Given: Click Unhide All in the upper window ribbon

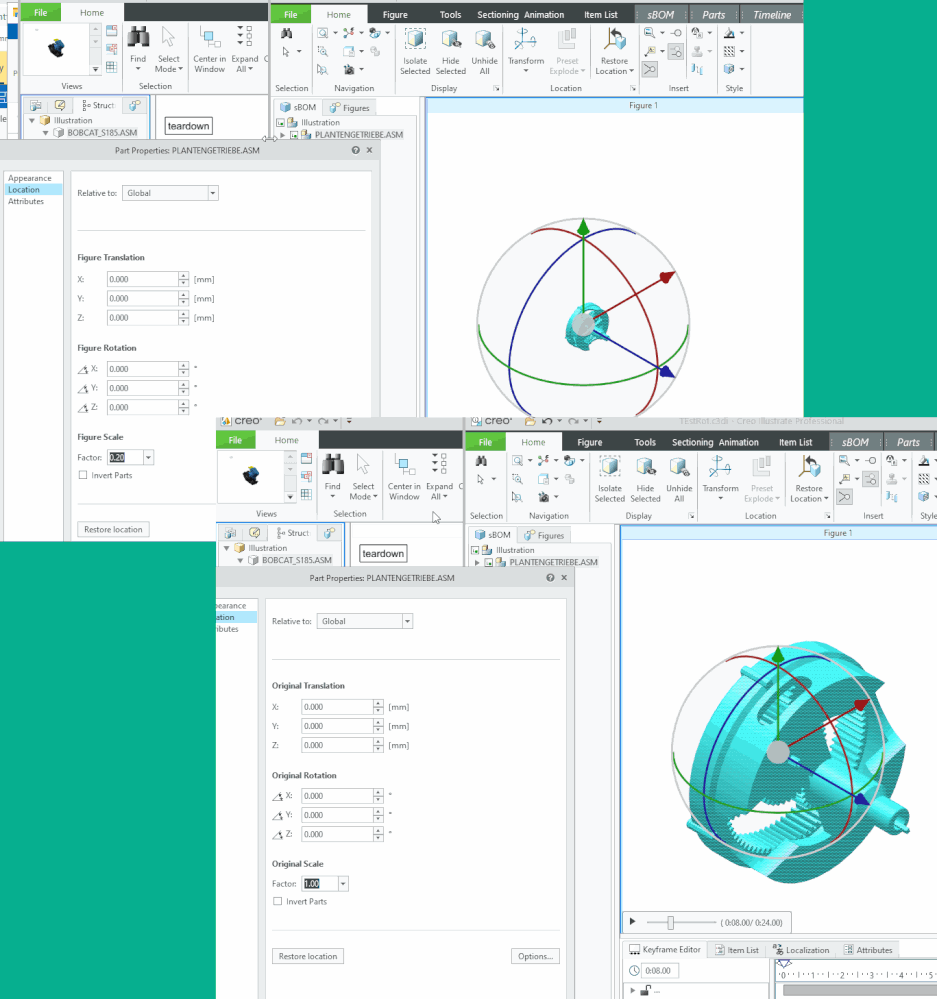Looking at the screenshot, I should [x=485, y=52].
